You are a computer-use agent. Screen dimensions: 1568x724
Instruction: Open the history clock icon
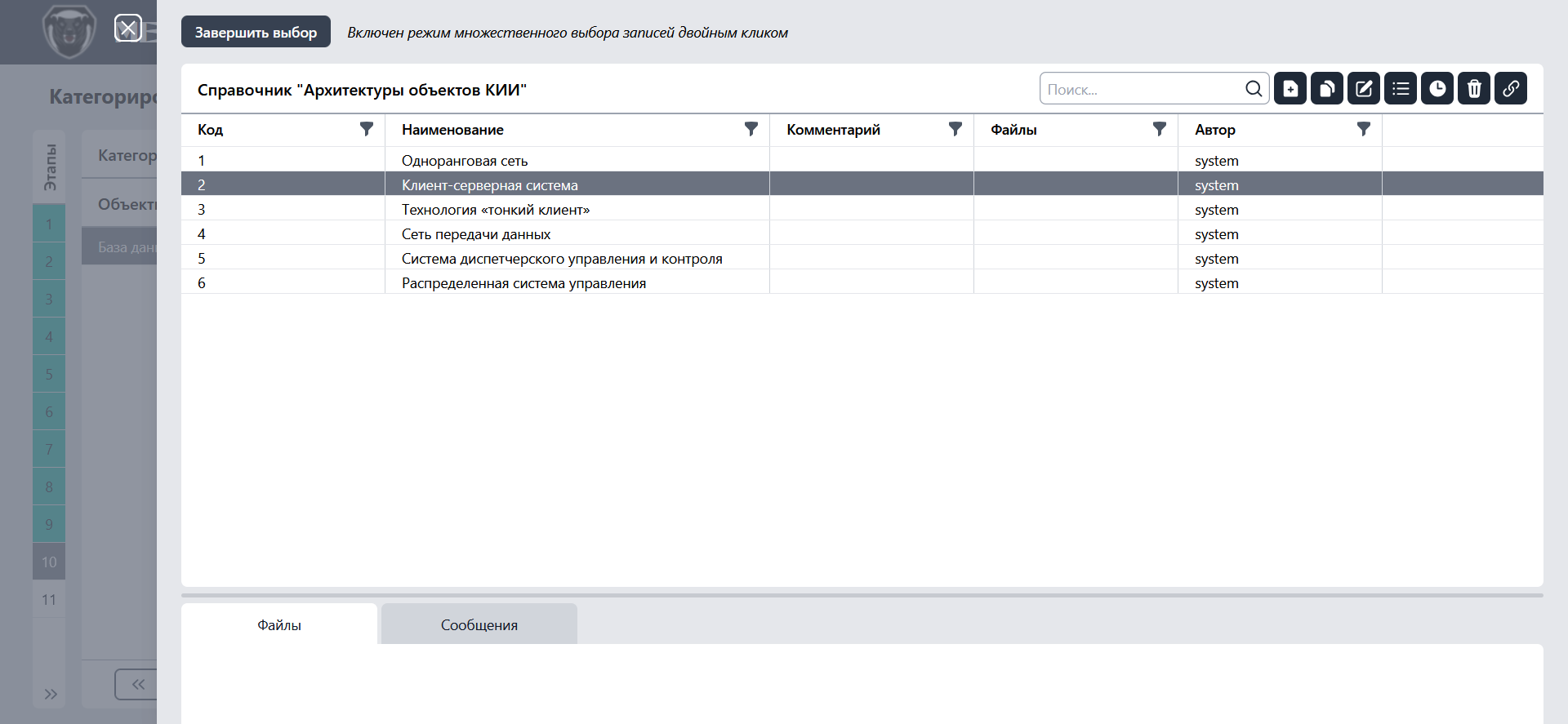click(x=1437, y=89)
